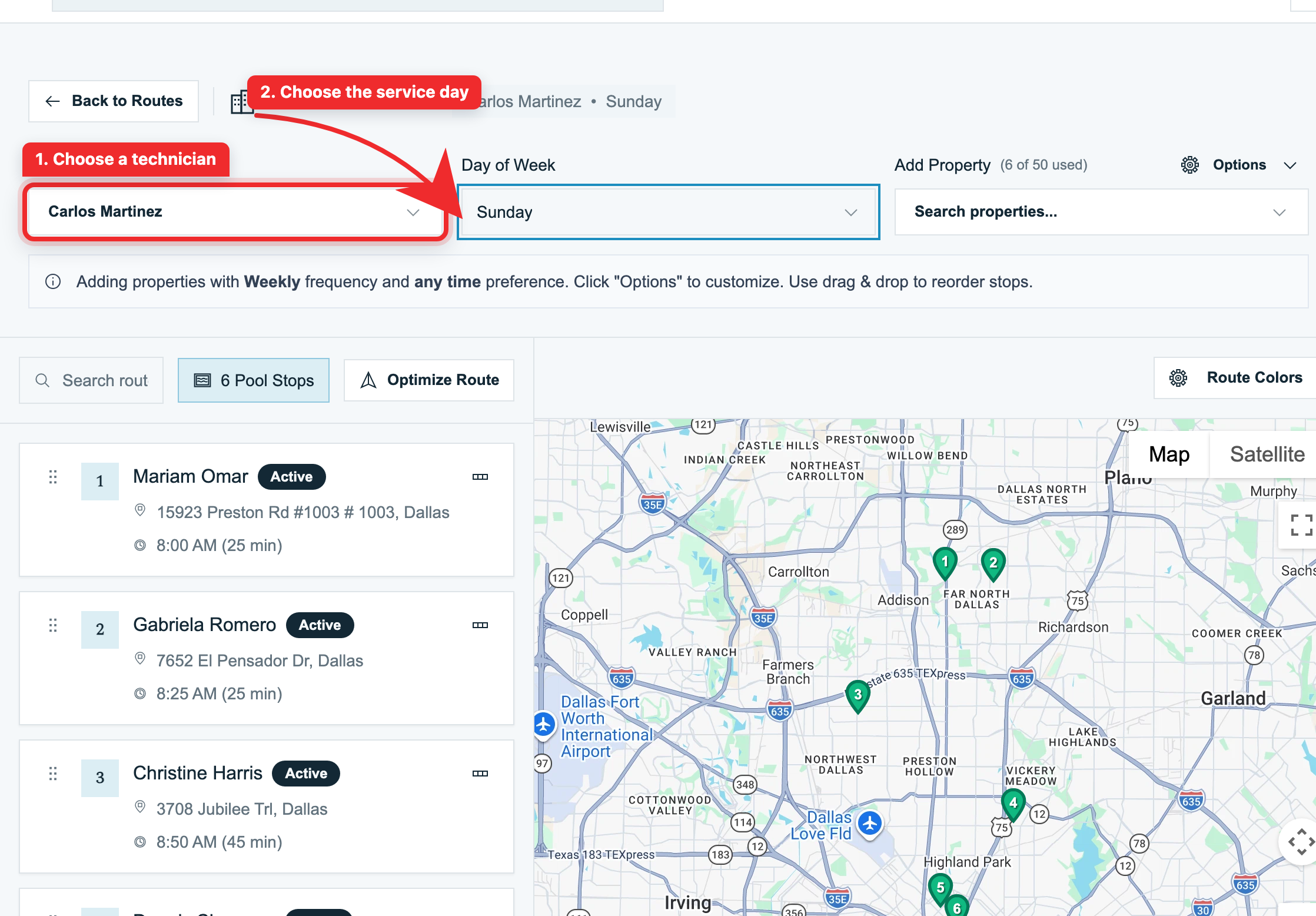The image size is (1316, 916).
Task: Click the 8:00 AM (25 min) time
Action: pyautogui.click(x=219, y=545)
